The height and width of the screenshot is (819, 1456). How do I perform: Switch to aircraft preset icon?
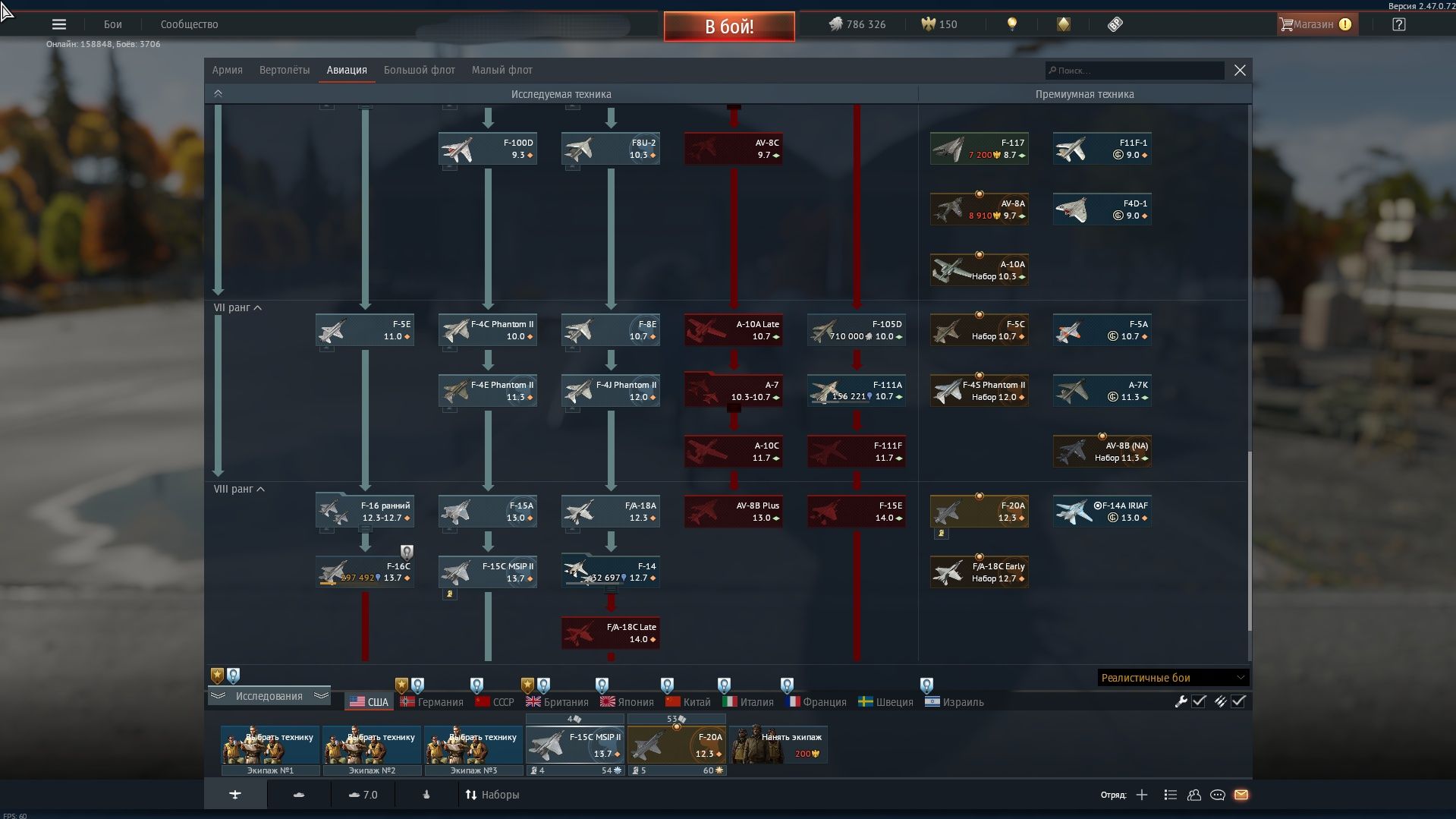235,795
